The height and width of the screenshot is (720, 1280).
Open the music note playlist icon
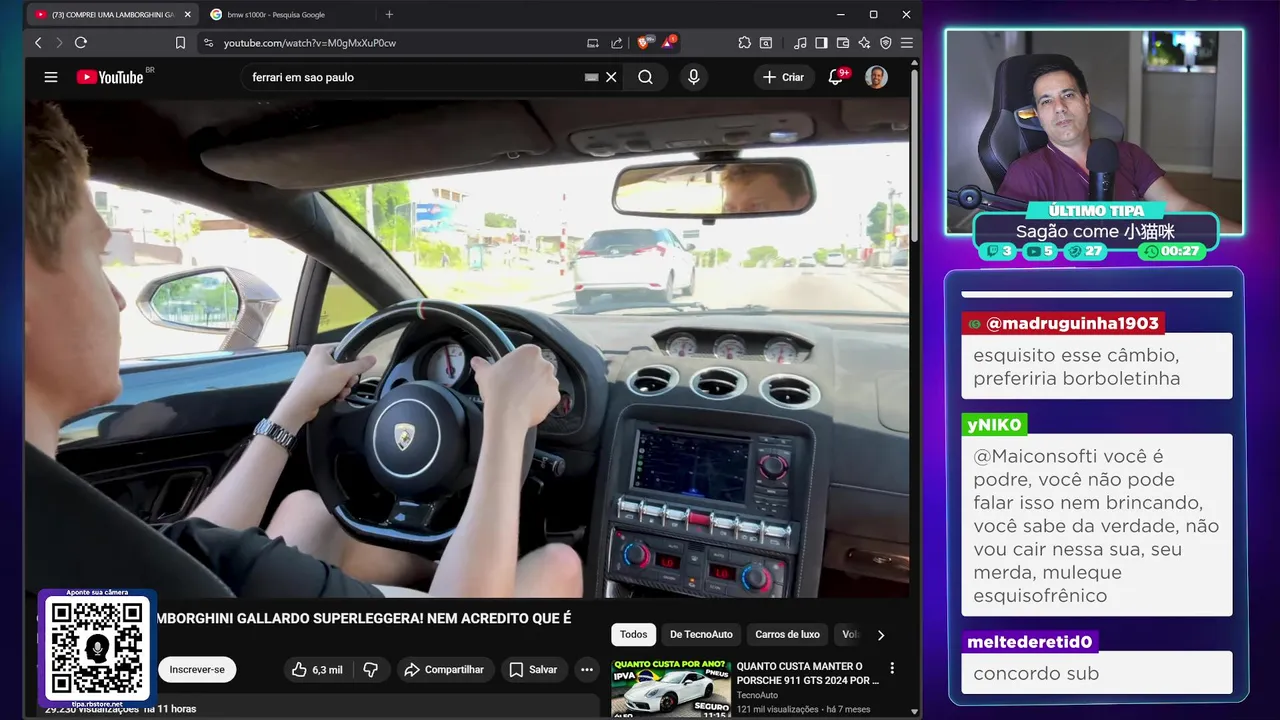(800, 43)
